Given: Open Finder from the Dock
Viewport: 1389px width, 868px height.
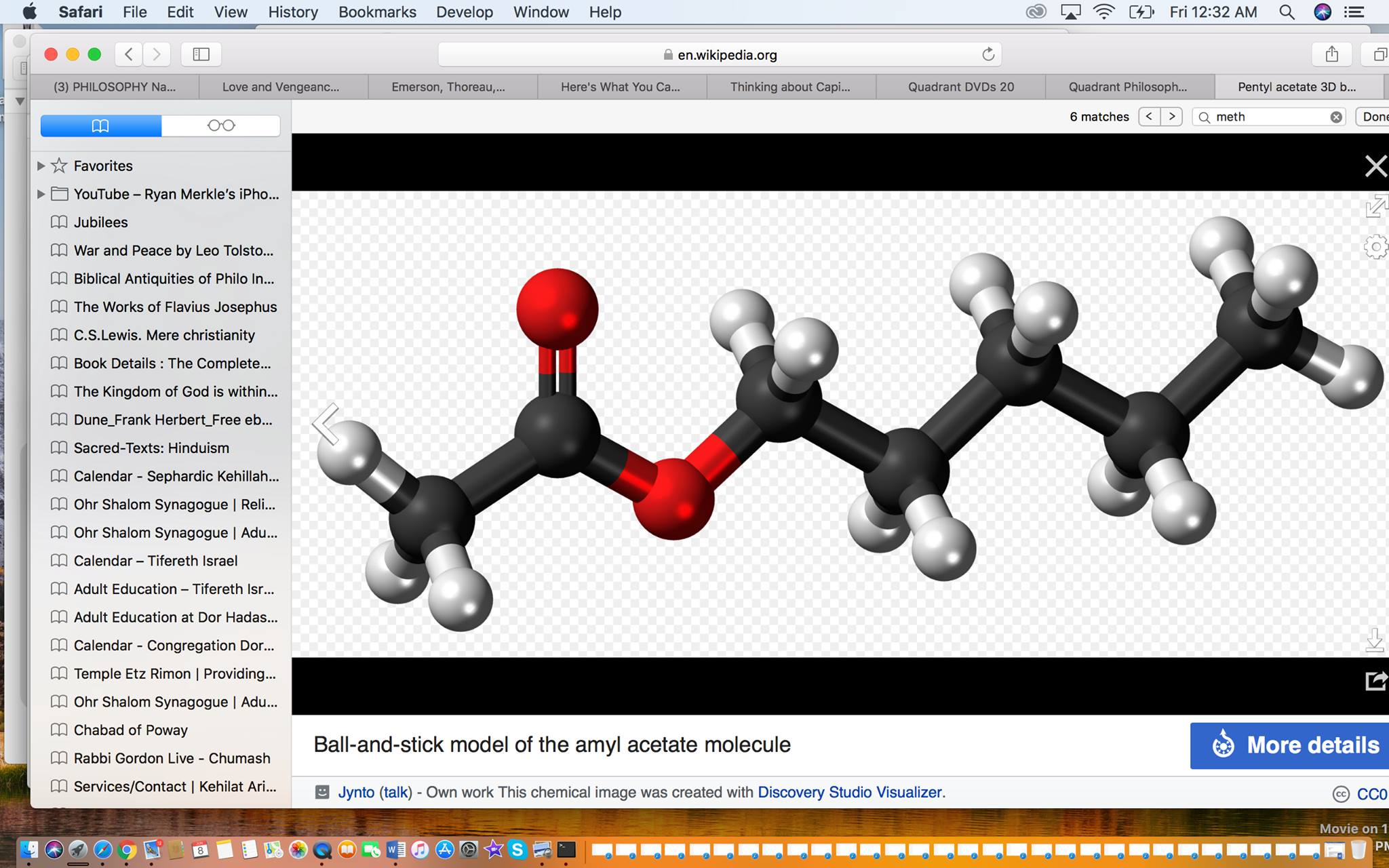Looking at the screenshot, I should pos(29,849).
